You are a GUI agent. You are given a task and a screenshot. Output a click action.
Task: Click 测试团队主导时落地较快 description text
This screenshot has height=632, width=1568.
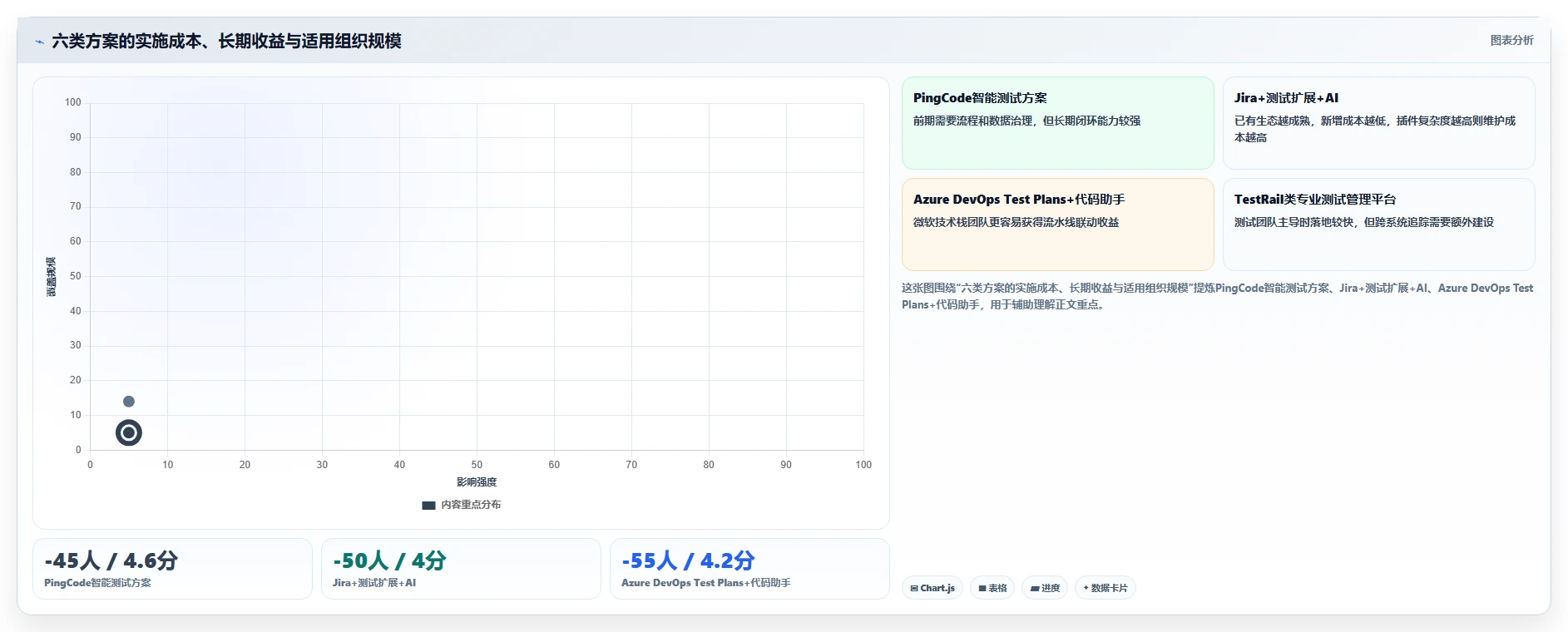[x=1363, y=222]
